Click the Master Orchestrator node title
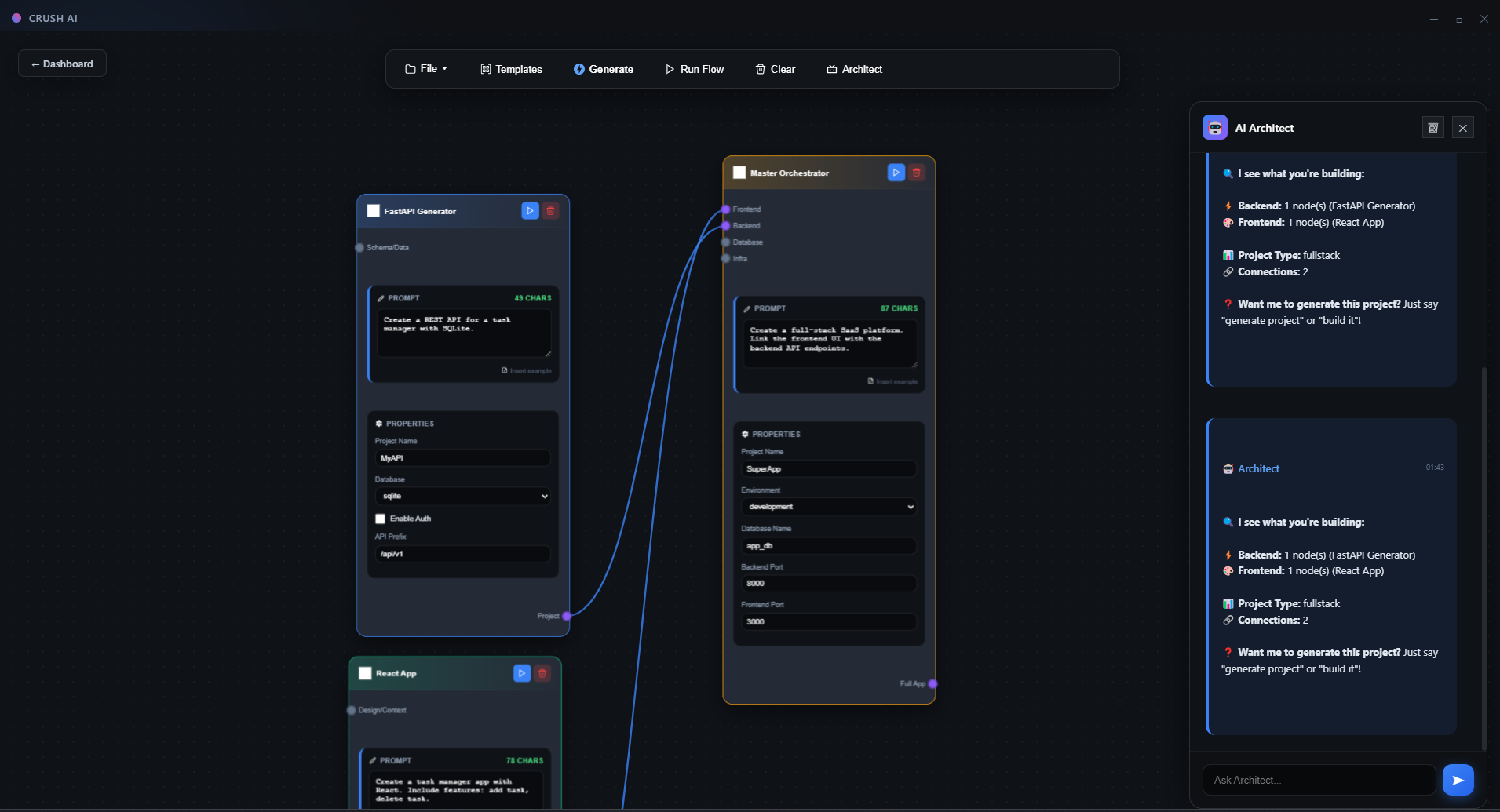 coord(790,173)
